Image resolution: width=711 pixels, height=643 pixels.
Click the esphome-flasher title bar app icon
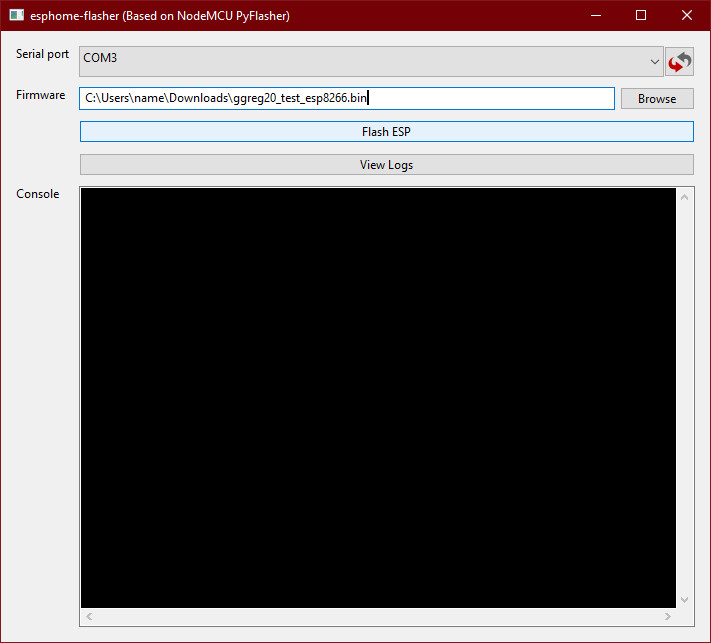[x=17, y=15]
